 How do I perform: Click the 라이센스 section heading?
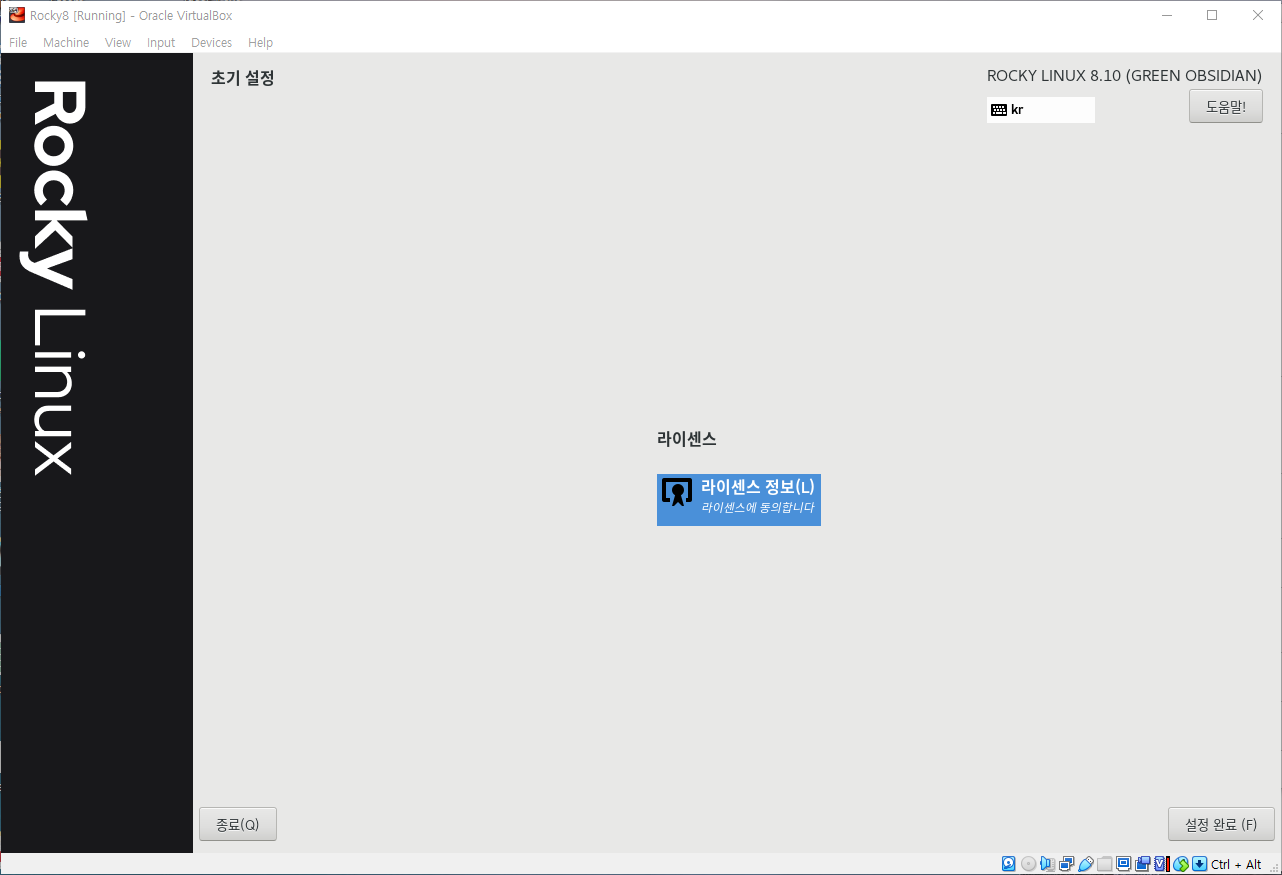[687, 438]
